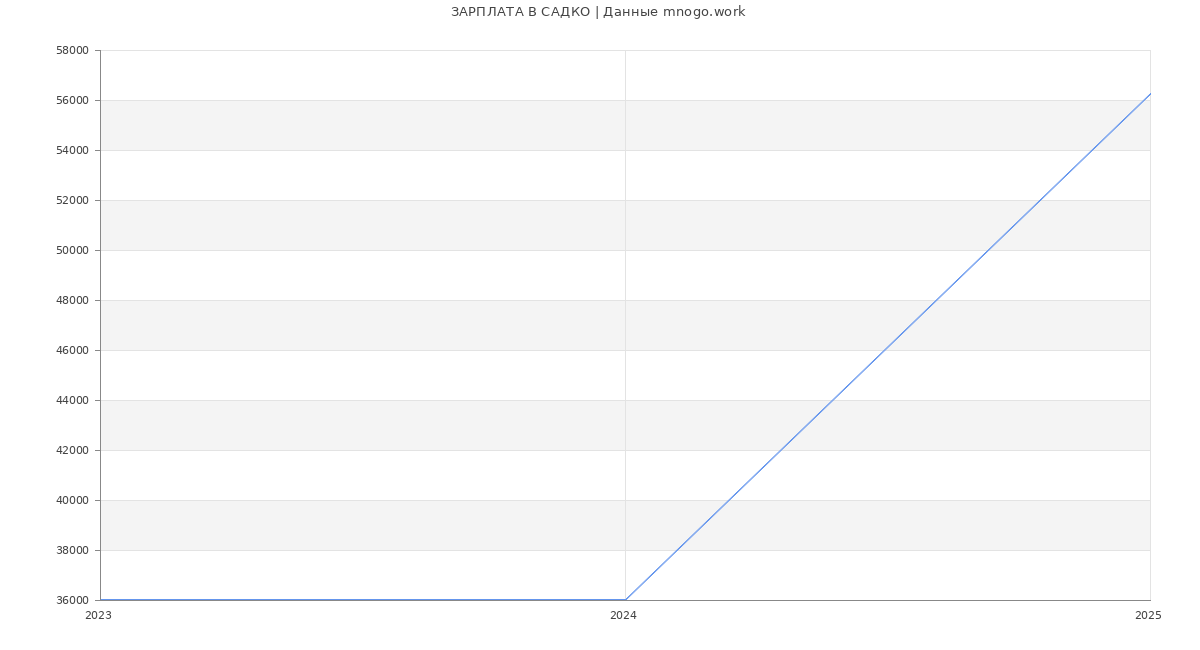Click the flat line midway between 2023 and 2024
This screenshot has width=1200, height=650.
coord(362,600)
